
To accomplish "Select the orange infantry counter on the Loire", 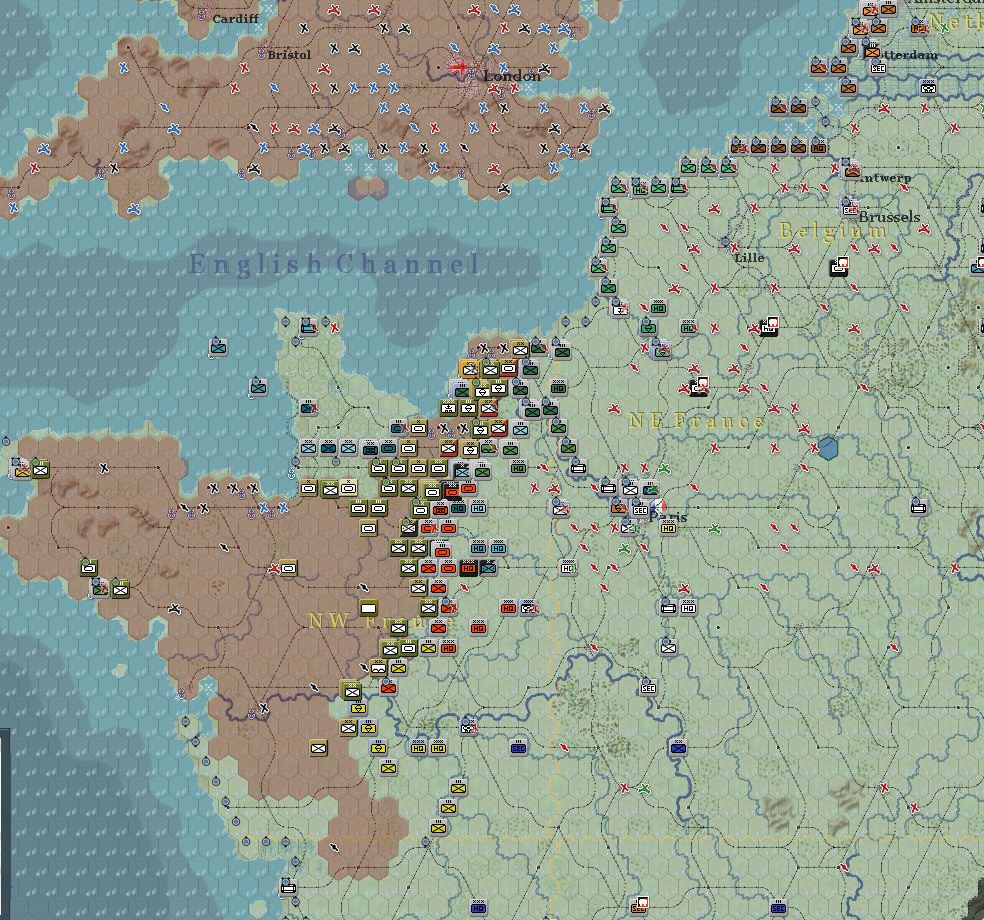I will [x=388, y=688].
